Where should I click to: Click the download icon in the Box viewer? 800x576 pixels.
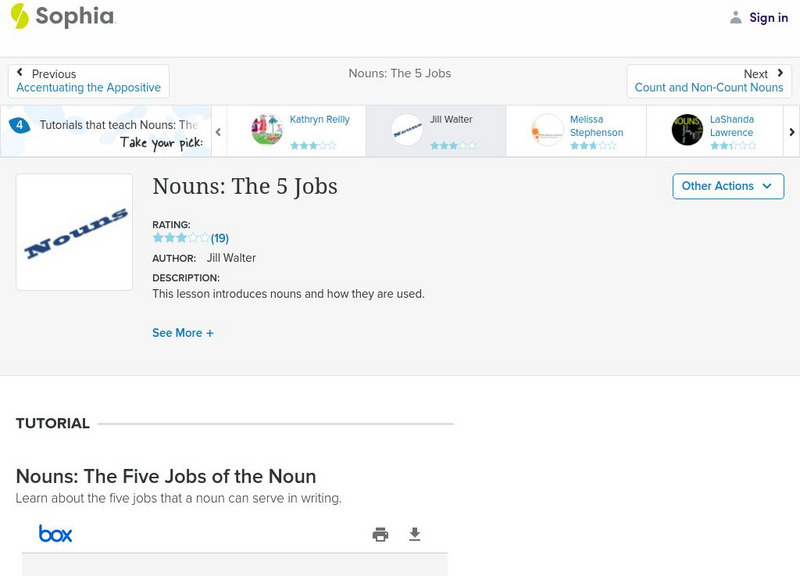(x=412, y=534)
